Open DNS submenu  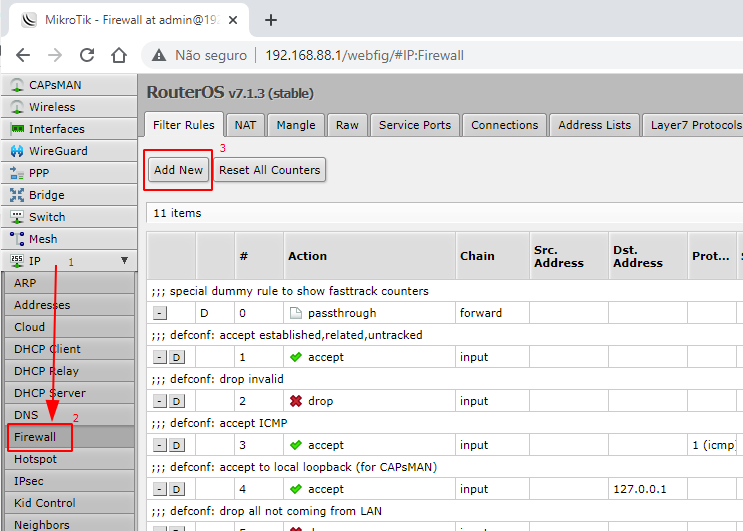click(x=69, y=415)
